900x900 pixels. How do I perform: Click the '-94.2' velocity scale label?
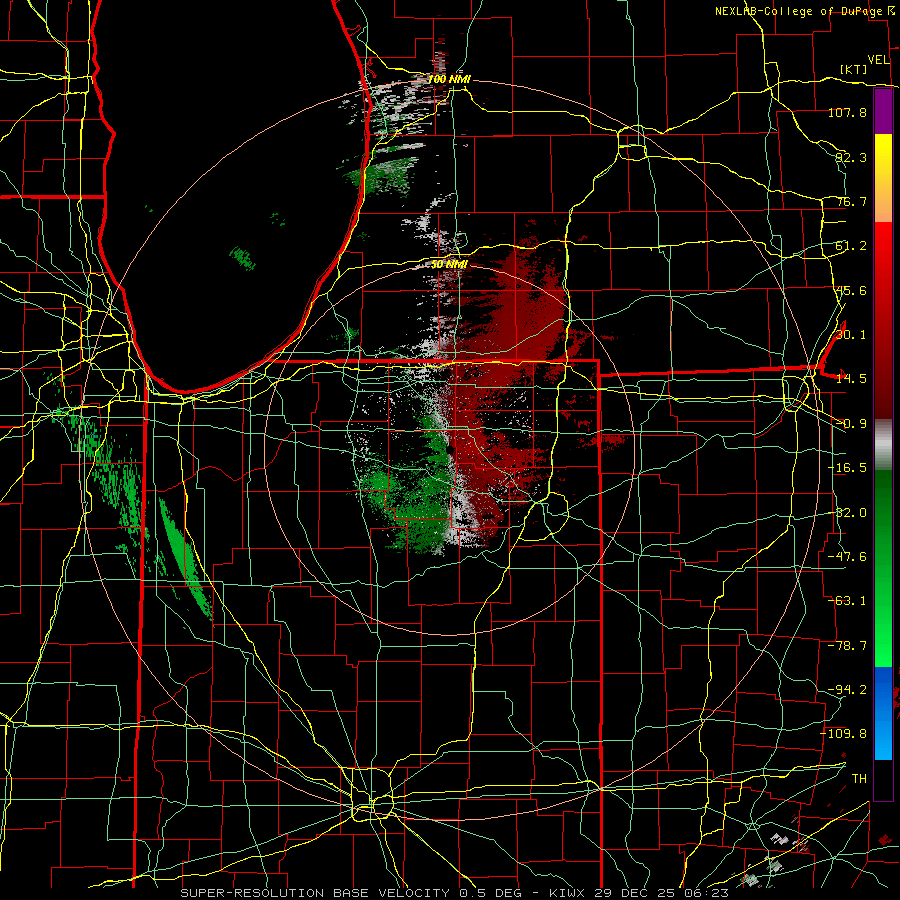(847, 689)
